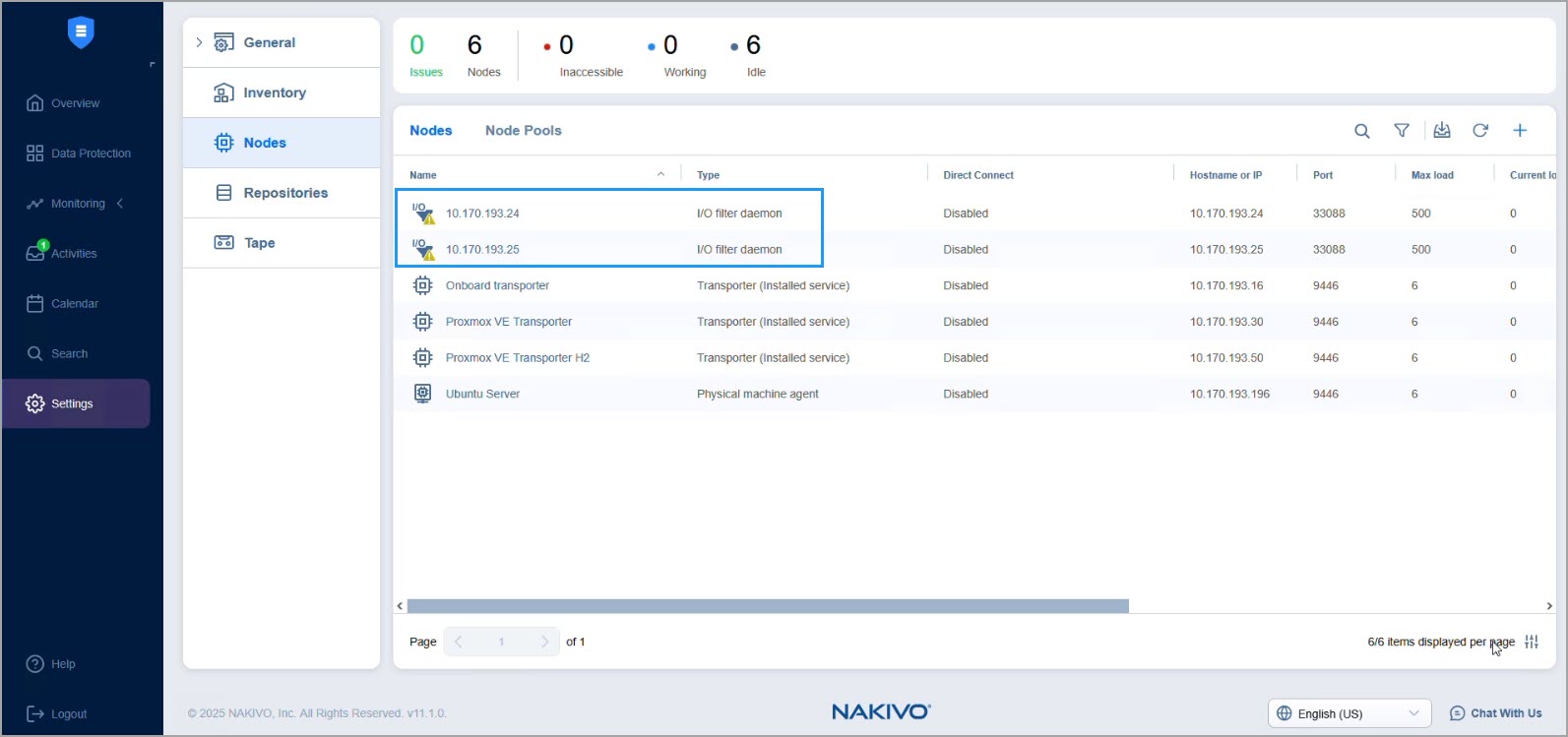This screenshot has height=737, width=1568.
Task: Open Tape settings section
Action: click(x=282, y=243)
